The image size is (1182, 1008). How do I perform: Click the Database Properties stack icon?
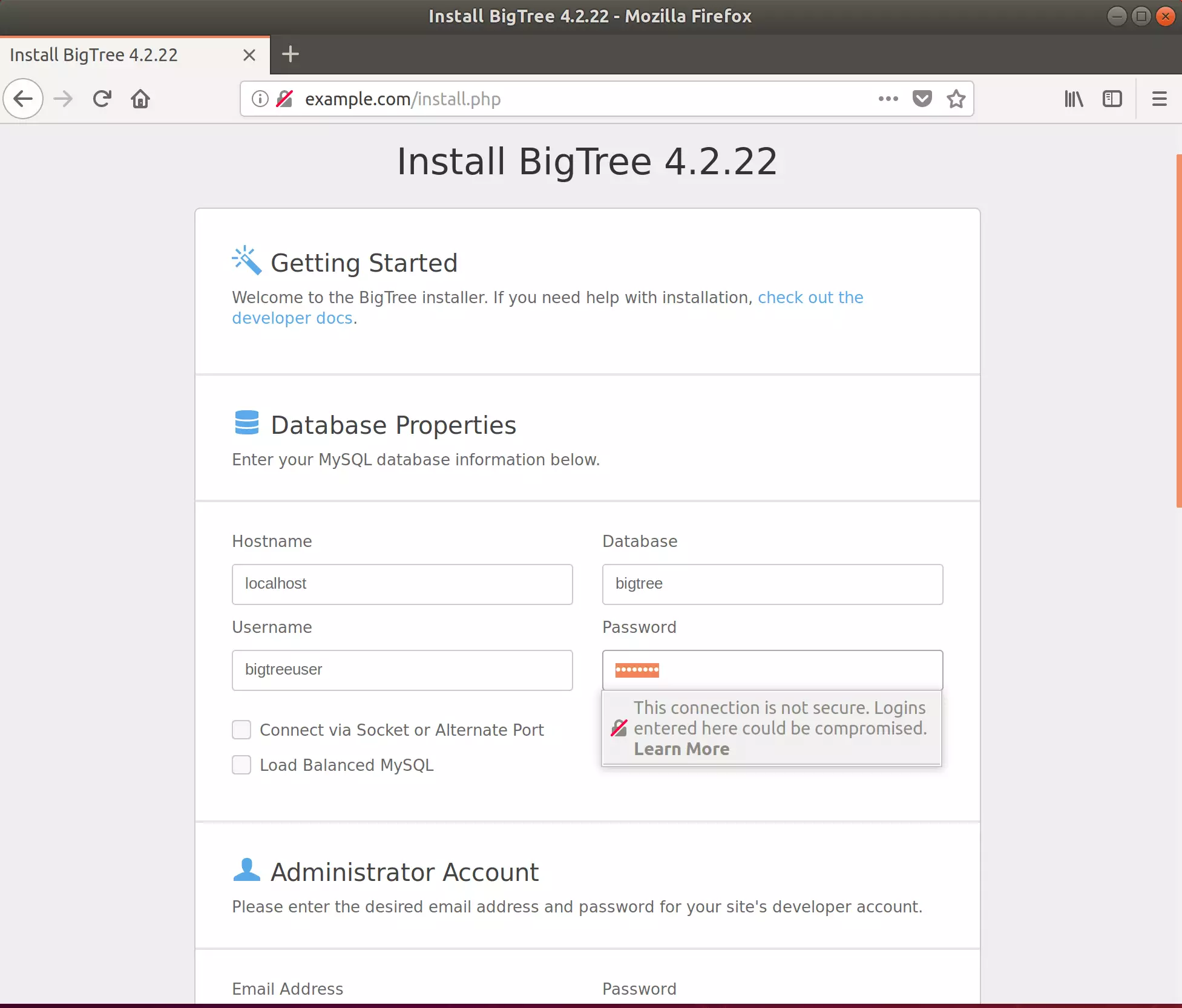point(247,422)
